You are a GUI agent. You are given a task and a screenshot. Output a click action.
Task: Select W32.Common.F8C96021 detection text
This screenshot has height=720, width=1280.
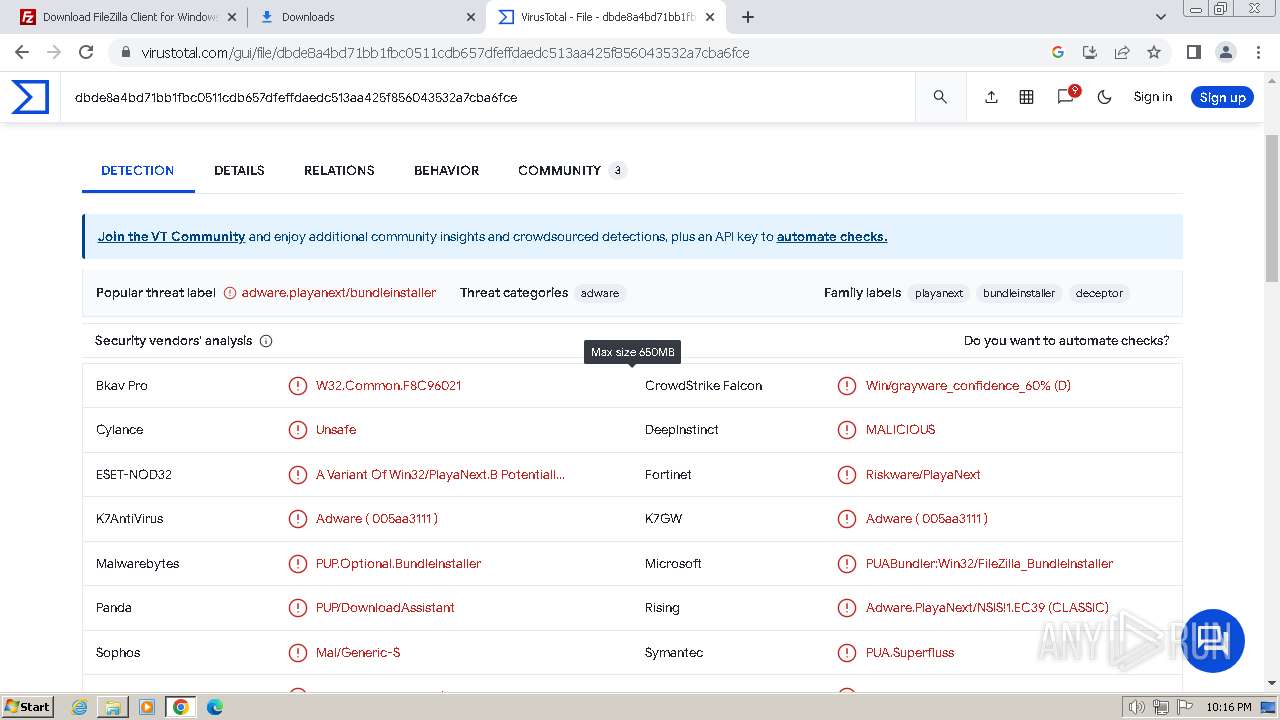(x=388, y=385)
